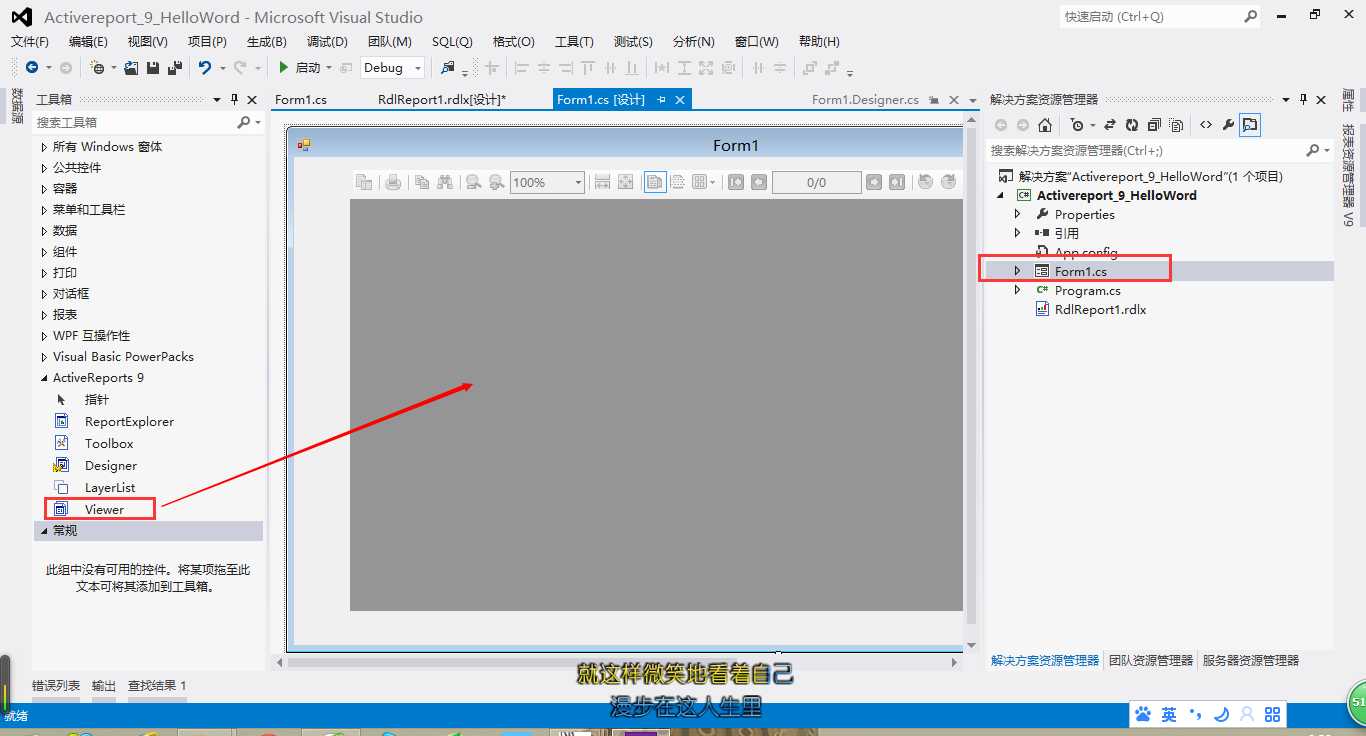Switch to 服务器资源管理器 panel tab
Screen dimensions: 1366x736
[x=1250, y=661]
